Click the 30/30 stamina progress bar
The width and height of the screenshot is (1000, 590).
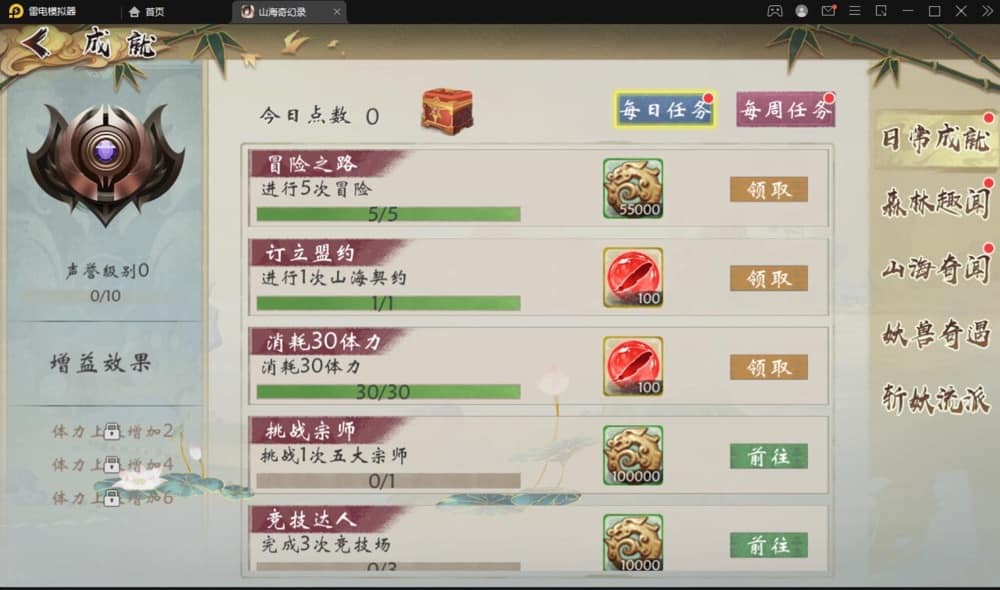click(x=388, y=392)
